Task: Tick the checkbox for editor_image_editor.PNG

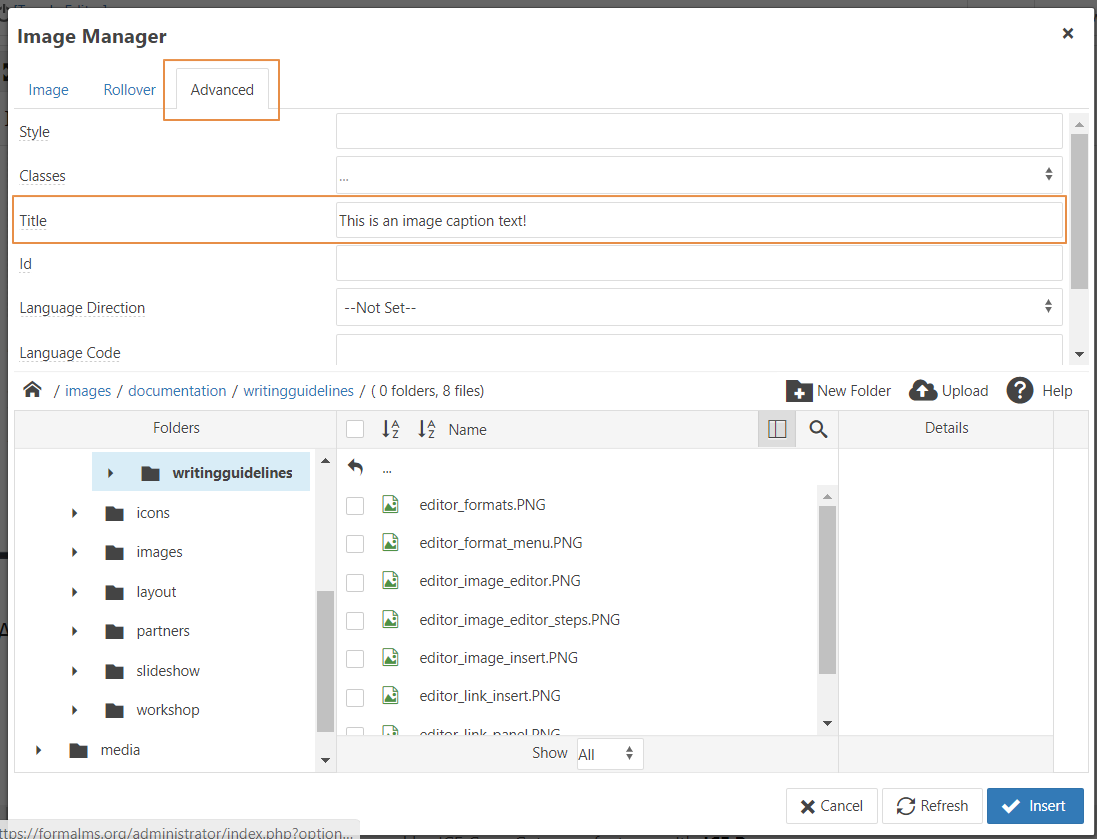Action: [355, 582]
